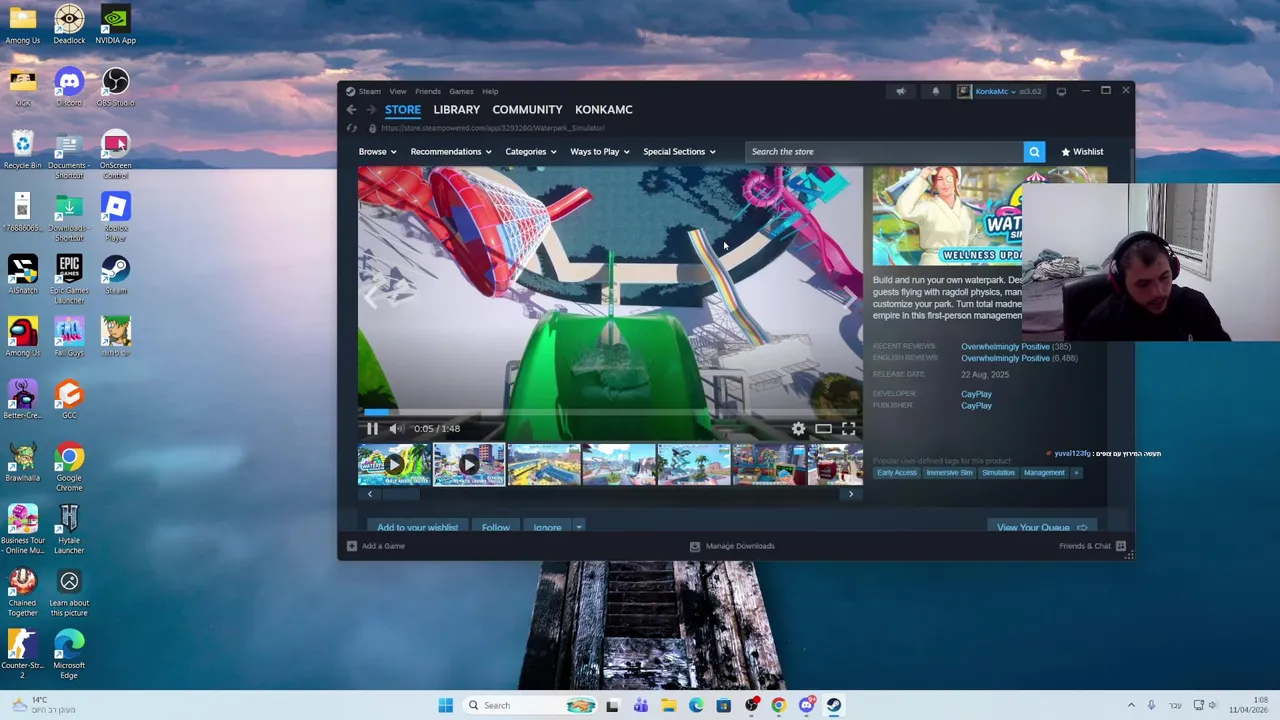1280x720 pixels.
Task: Go forward with Steam's forward arrow
Action: 370,110
